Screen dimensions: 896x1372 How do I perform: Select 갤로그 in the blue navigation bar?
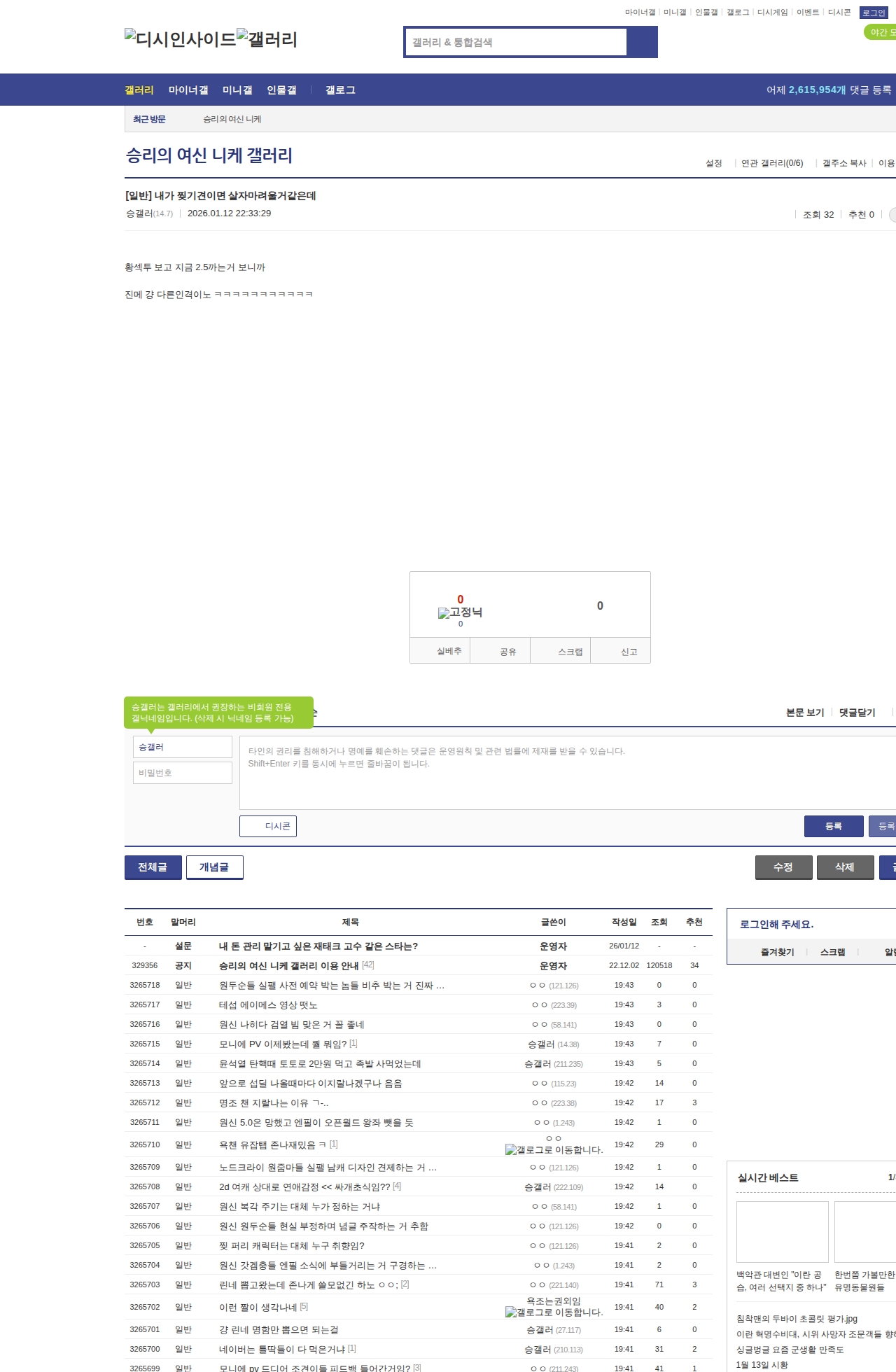pos(340,90)
